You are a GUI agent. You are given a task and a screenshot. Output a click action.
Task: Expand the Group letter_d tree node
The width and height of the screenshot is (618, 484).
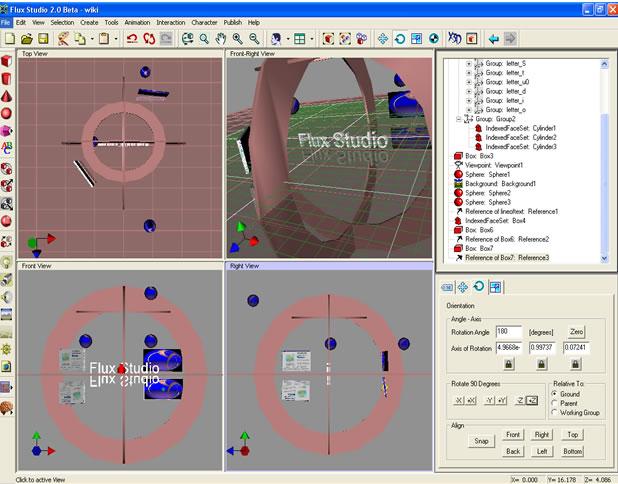(x=469, y=91)
